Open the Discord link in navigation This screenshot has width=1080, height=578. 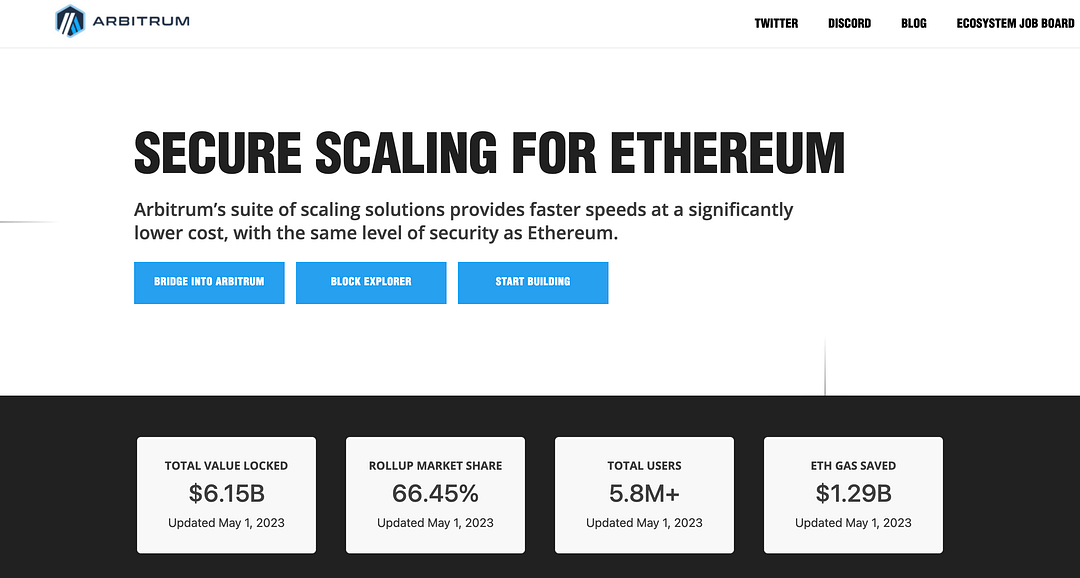coord(849,22)
